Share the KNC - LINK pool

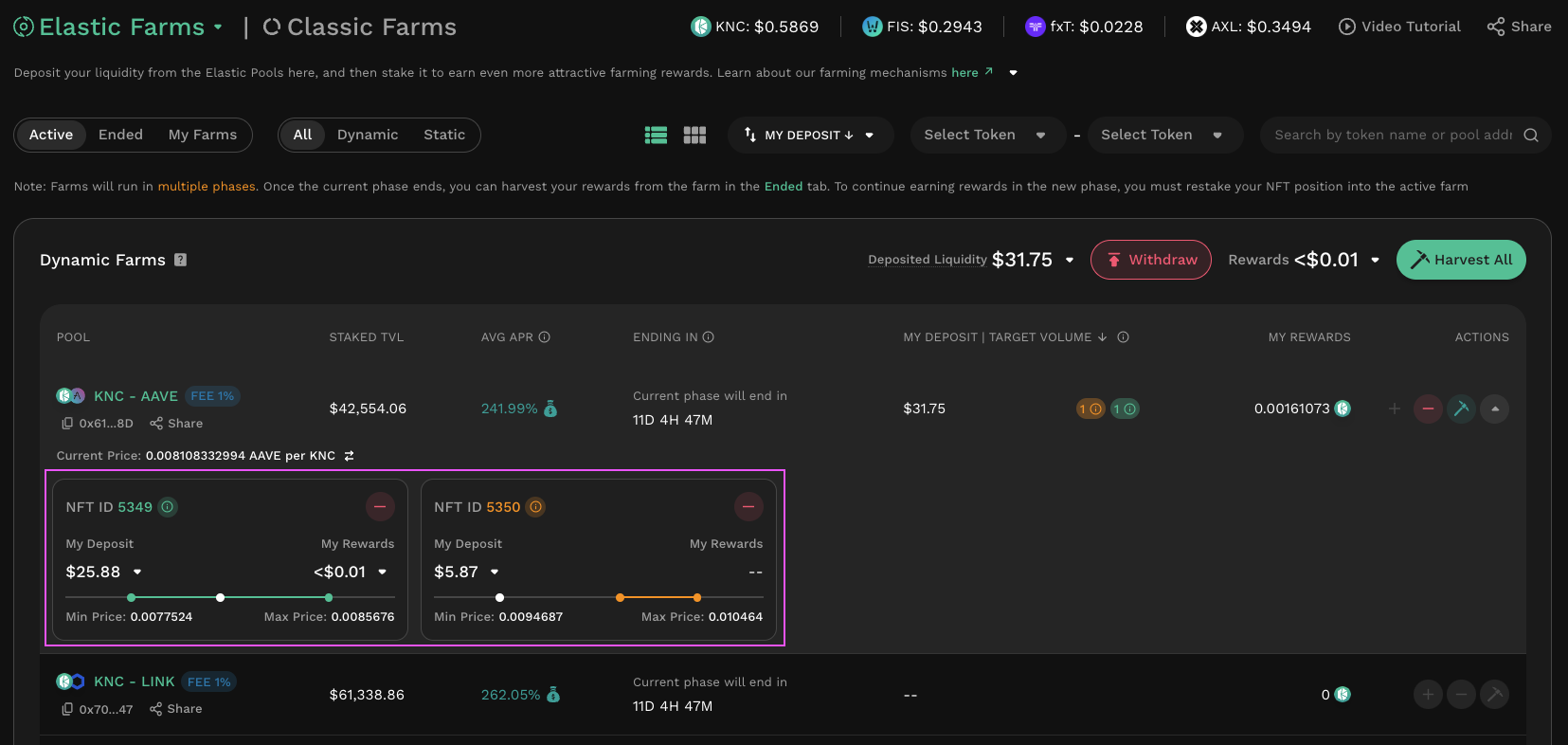(x=176, y=709)
